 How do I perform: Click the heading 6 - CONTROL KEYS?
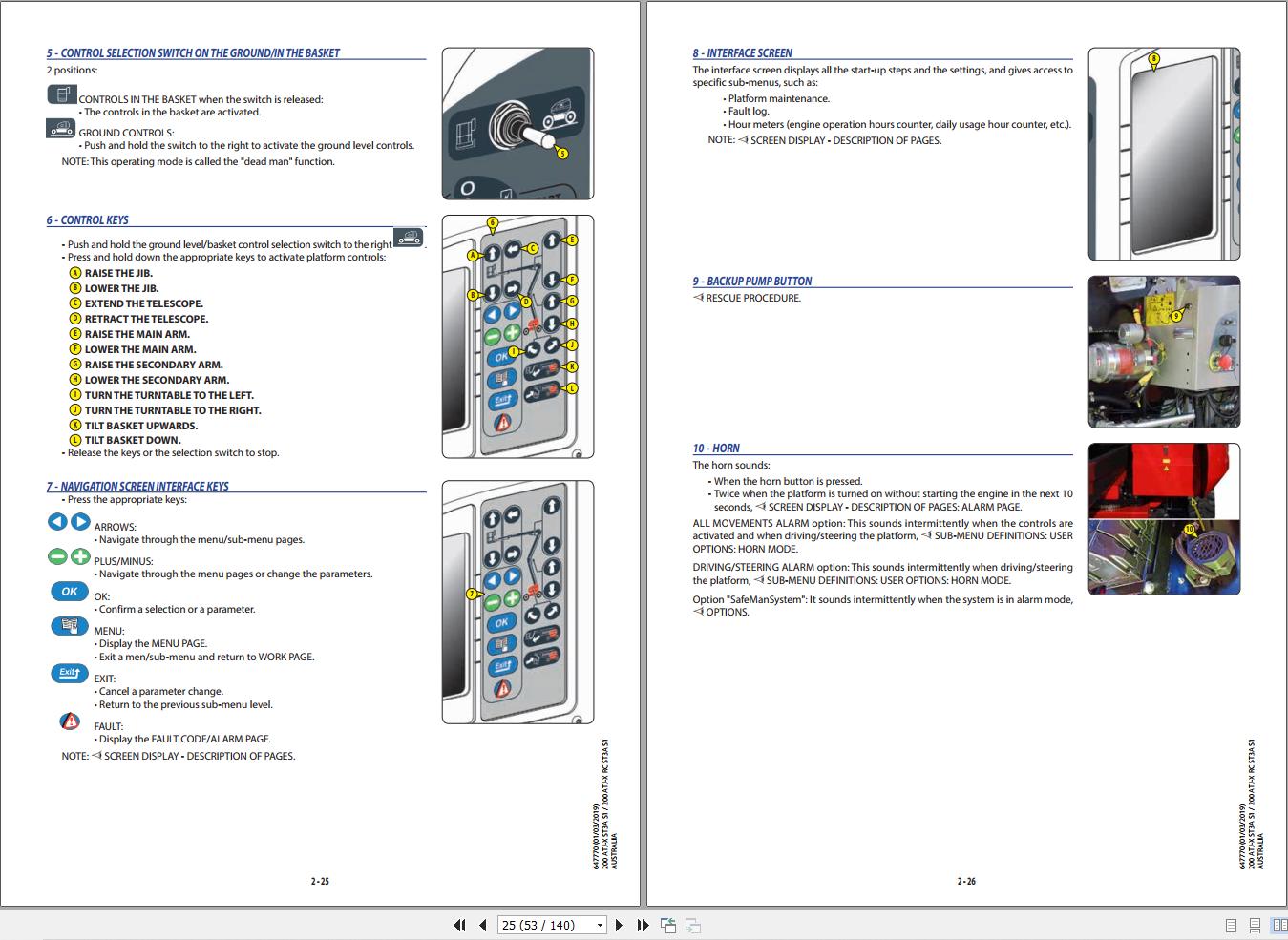[x=88, y=219]
